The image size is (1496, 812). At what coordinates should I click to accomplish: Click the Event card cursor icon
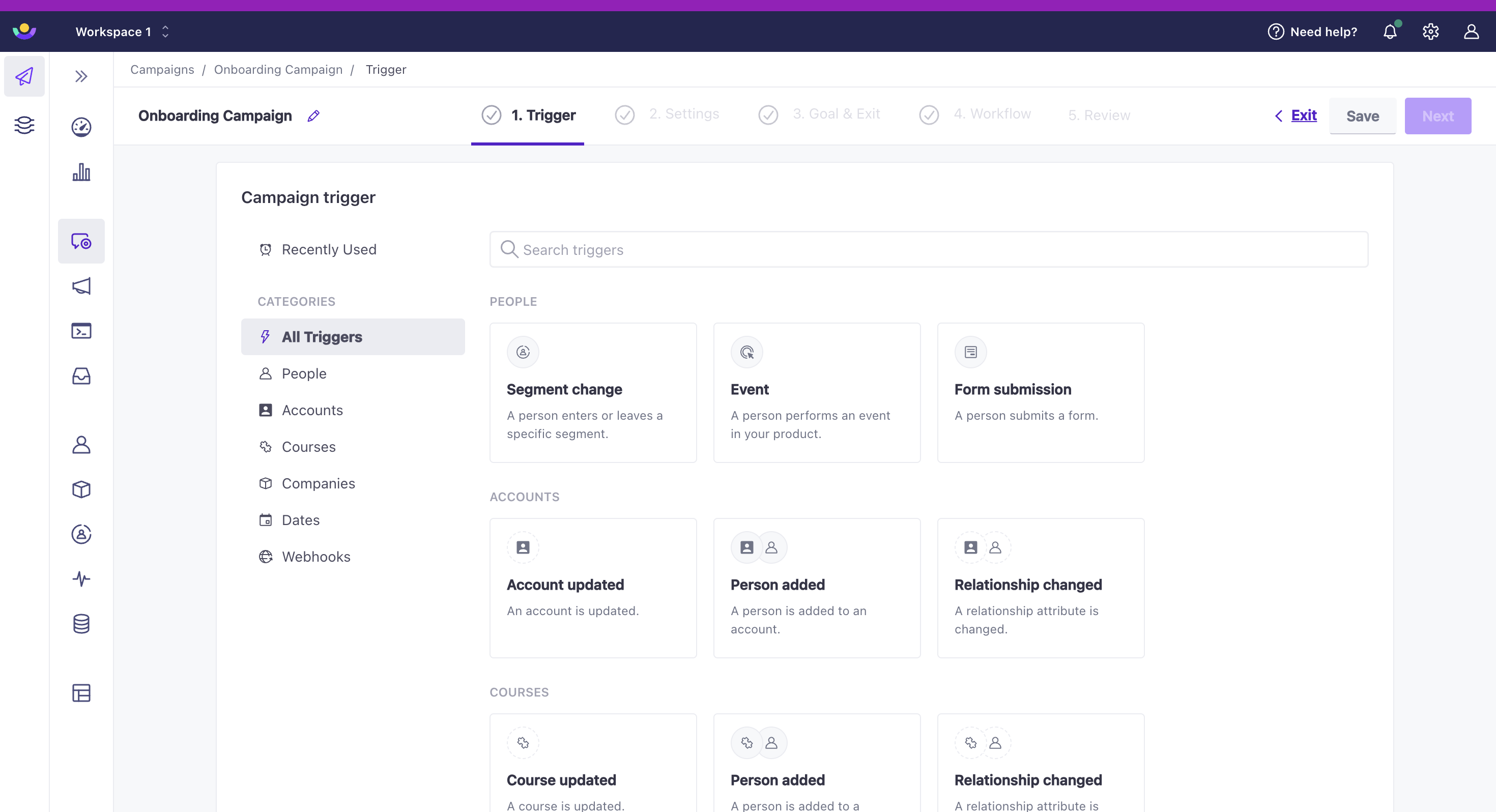pyautogui.click(x=747, y=352)
